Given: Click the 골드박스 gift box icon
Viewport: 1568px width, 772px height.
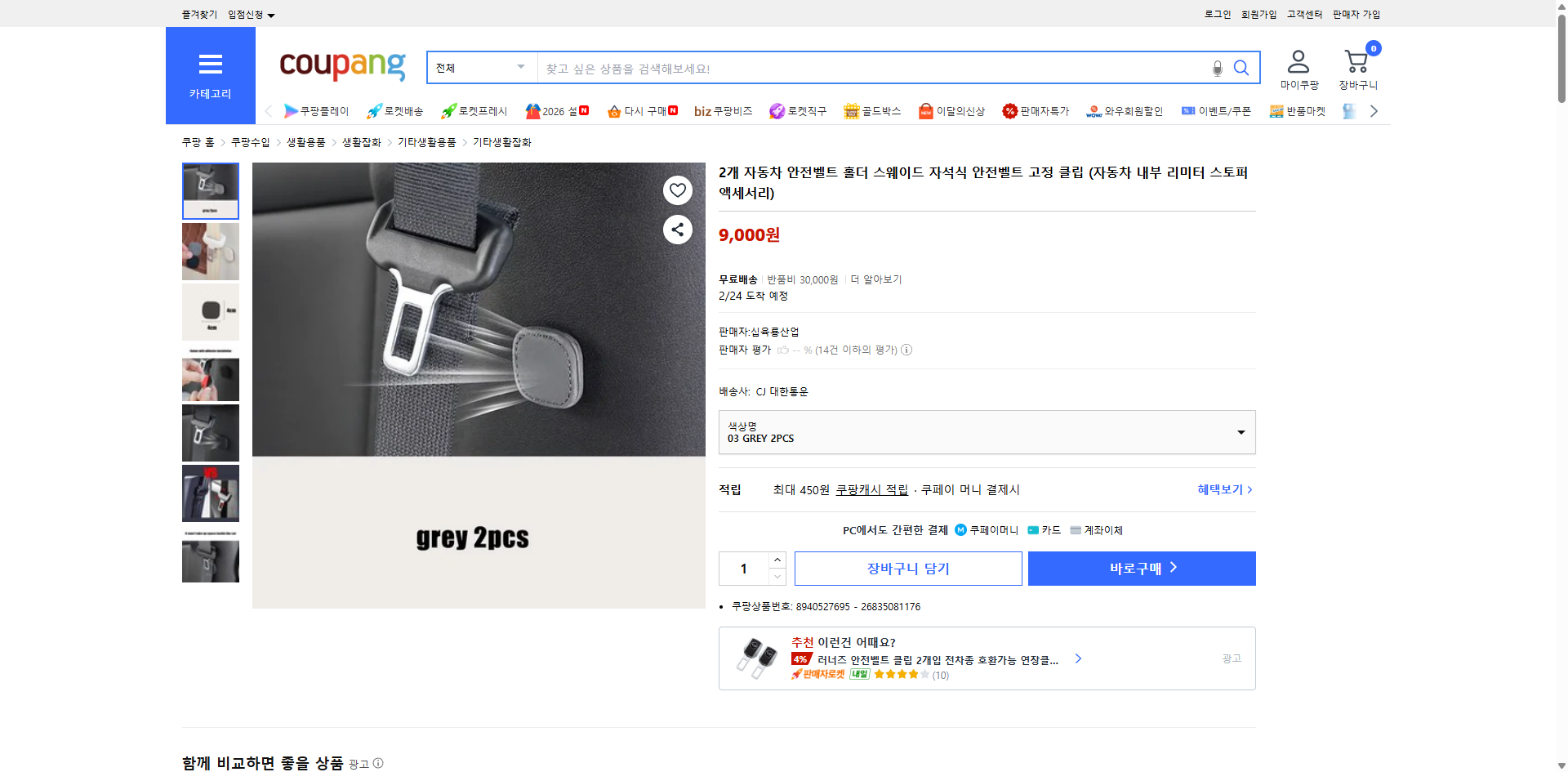Looking at the screenshot, I should [850, 111].
